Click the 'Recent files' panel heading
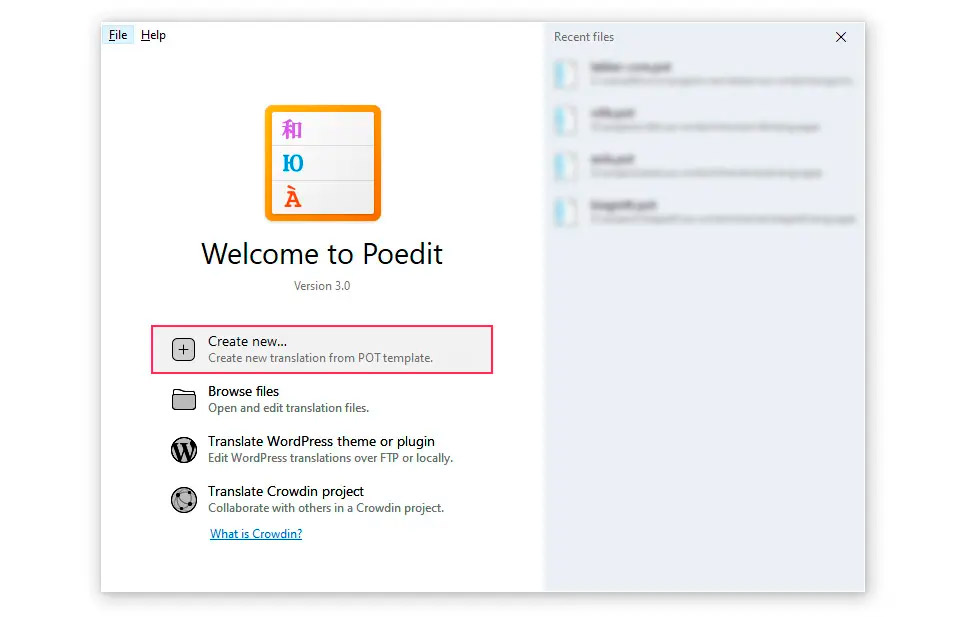Viewport: 969px width, 617px height. click(x=584, y=37)
